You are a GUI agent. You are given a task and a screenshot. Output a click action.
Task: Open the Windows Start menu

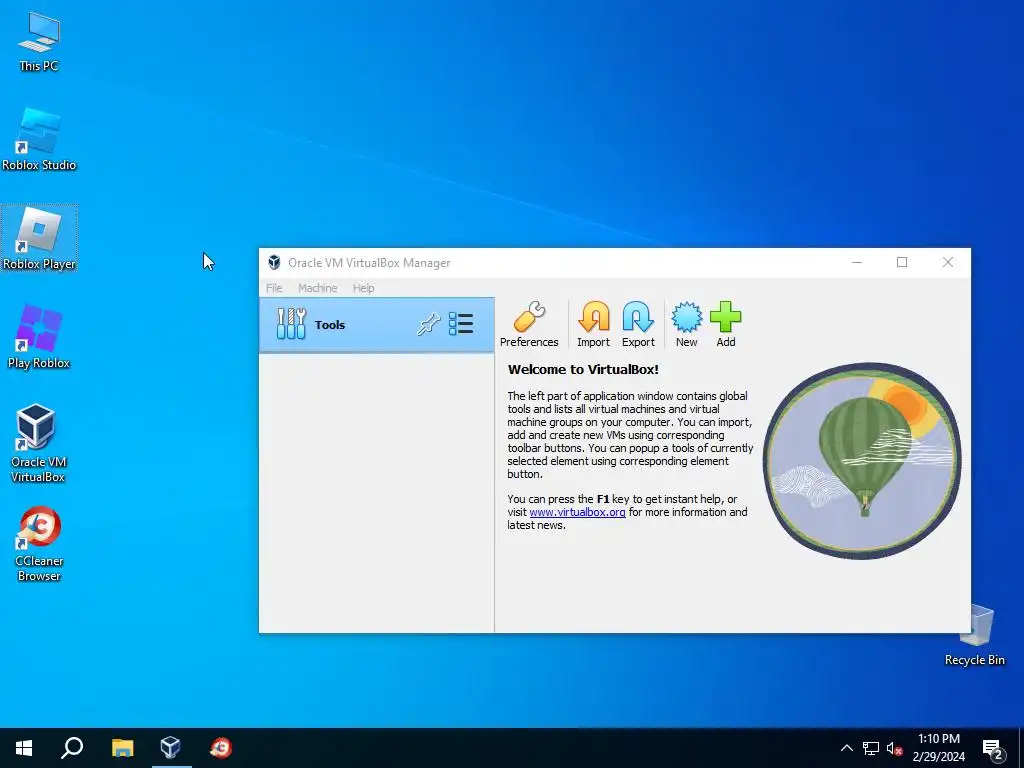(x=24, y=748)
